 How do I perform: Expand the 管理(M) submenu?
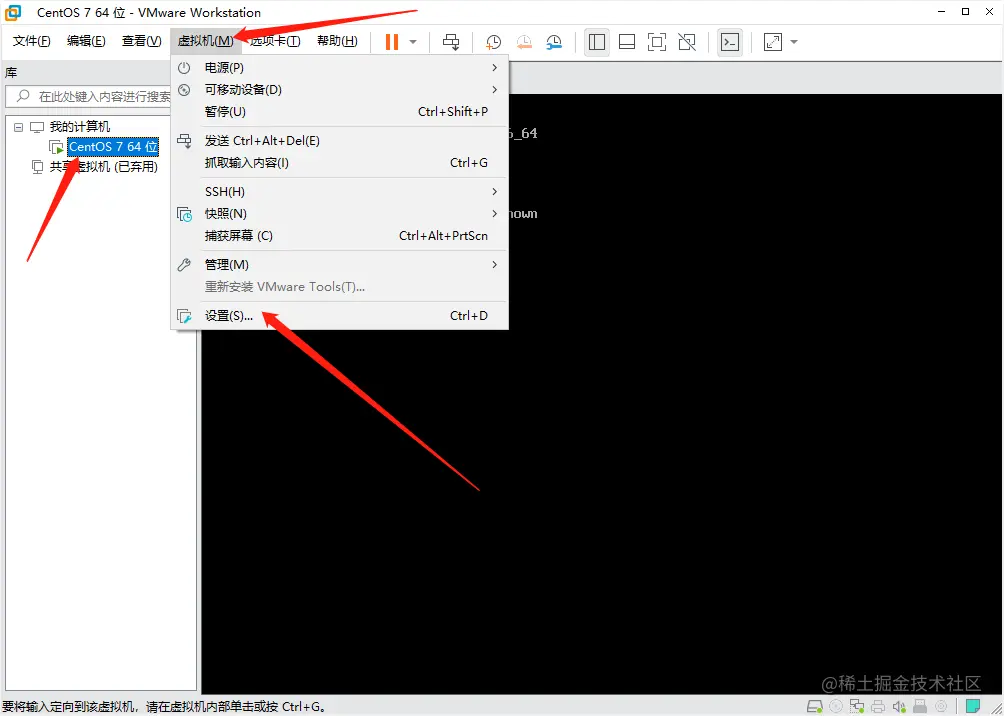[x=339, y=264]
